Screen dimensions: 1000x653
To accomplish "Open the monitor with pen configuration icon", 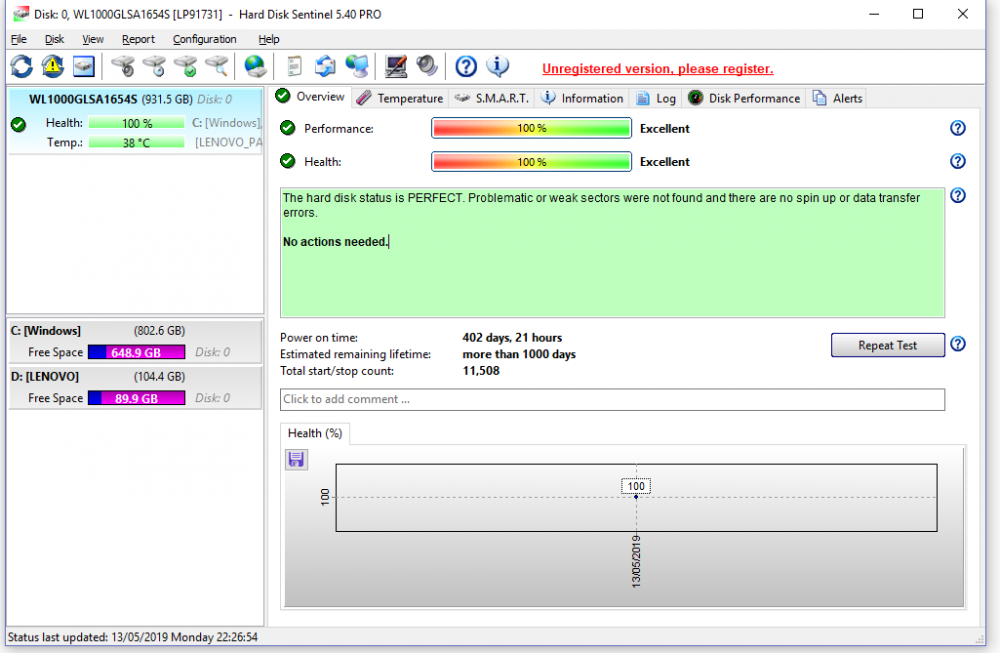I will pyautogui.click(x=396, y=66).
